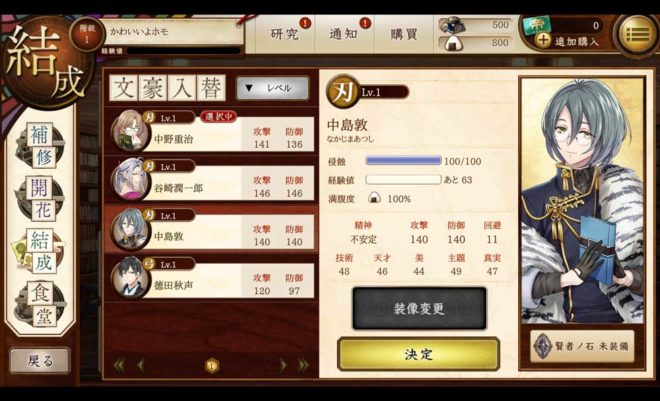
Task: Click the 賢者ノ石 未装備 stone slot
Action: click(x=583, y=346)
